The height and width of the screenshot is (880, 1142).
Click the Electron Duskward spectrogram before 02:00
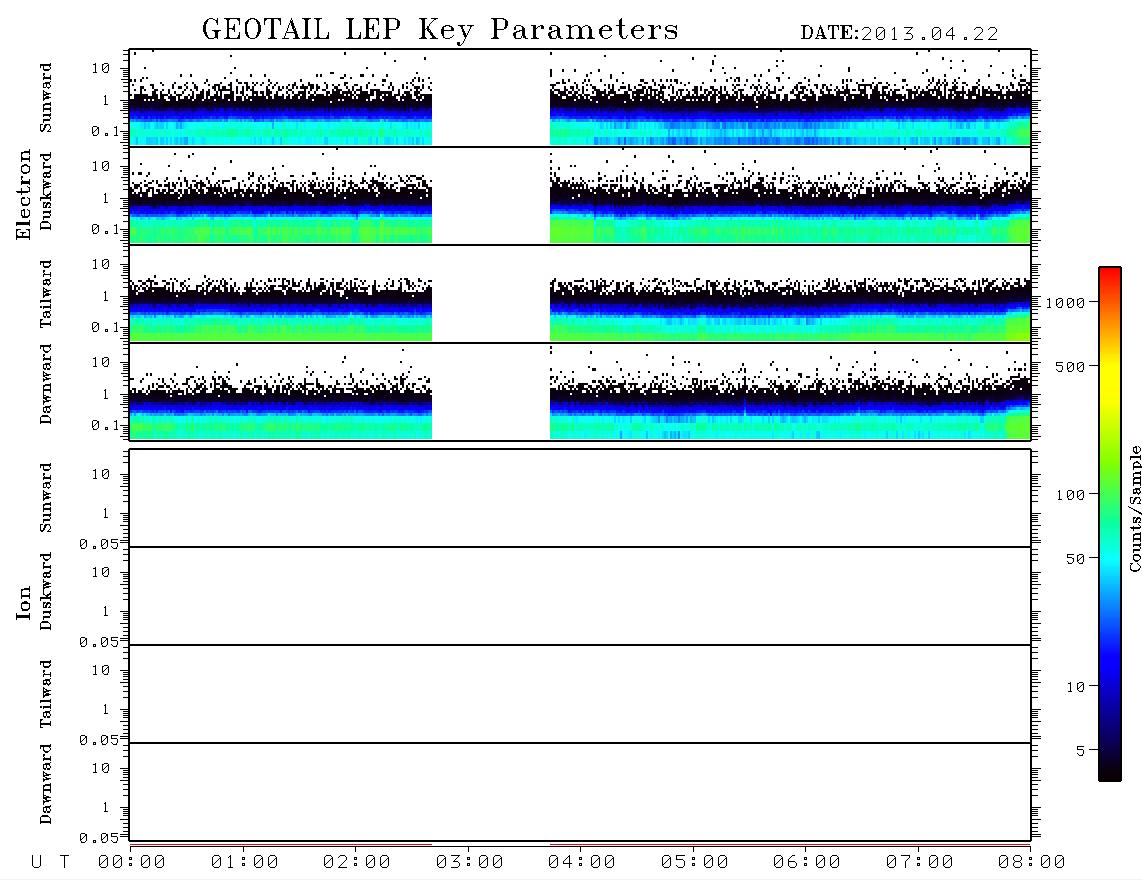280,196
